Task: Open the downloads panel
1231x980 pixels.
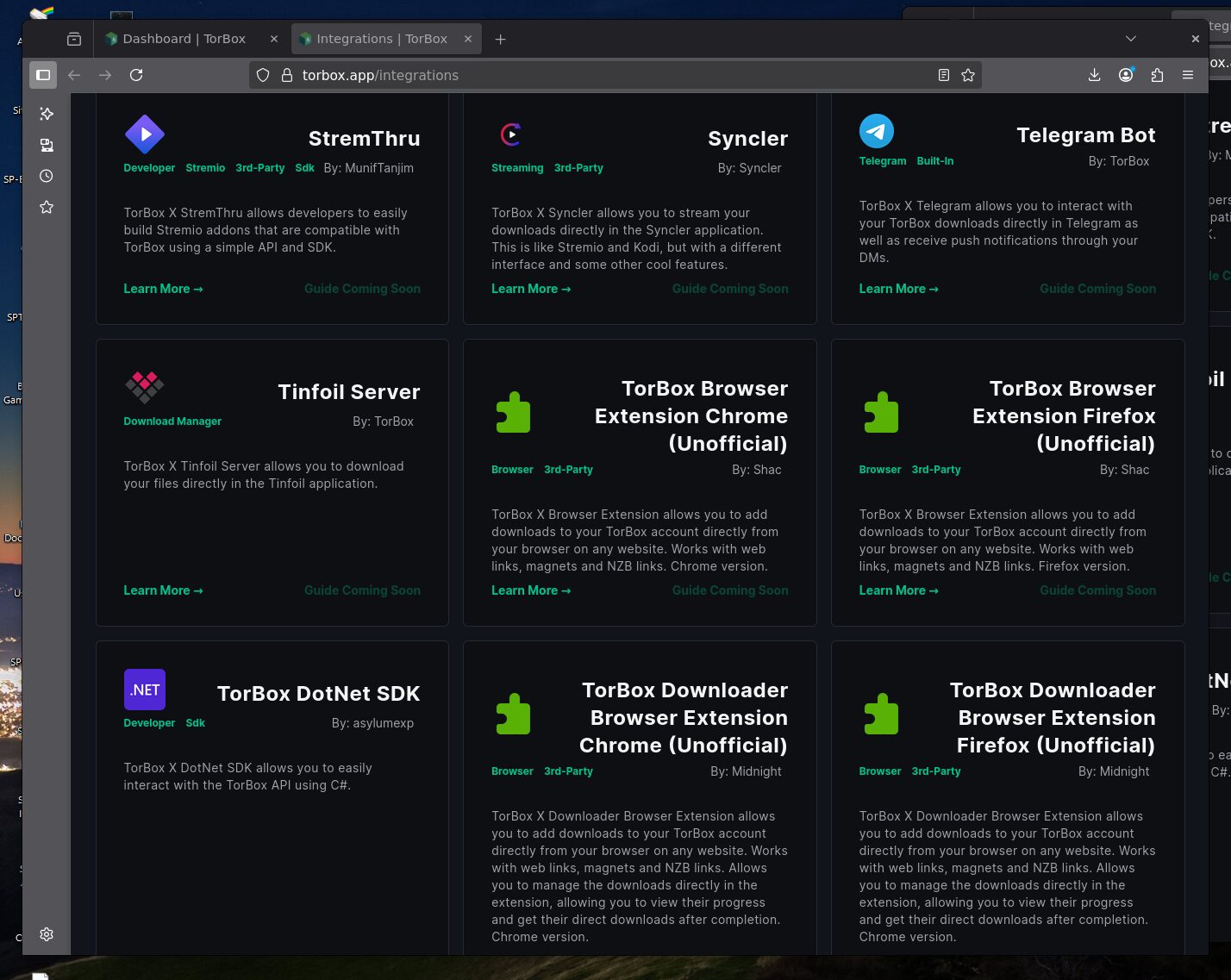Action: click(x=1094, y=75)
